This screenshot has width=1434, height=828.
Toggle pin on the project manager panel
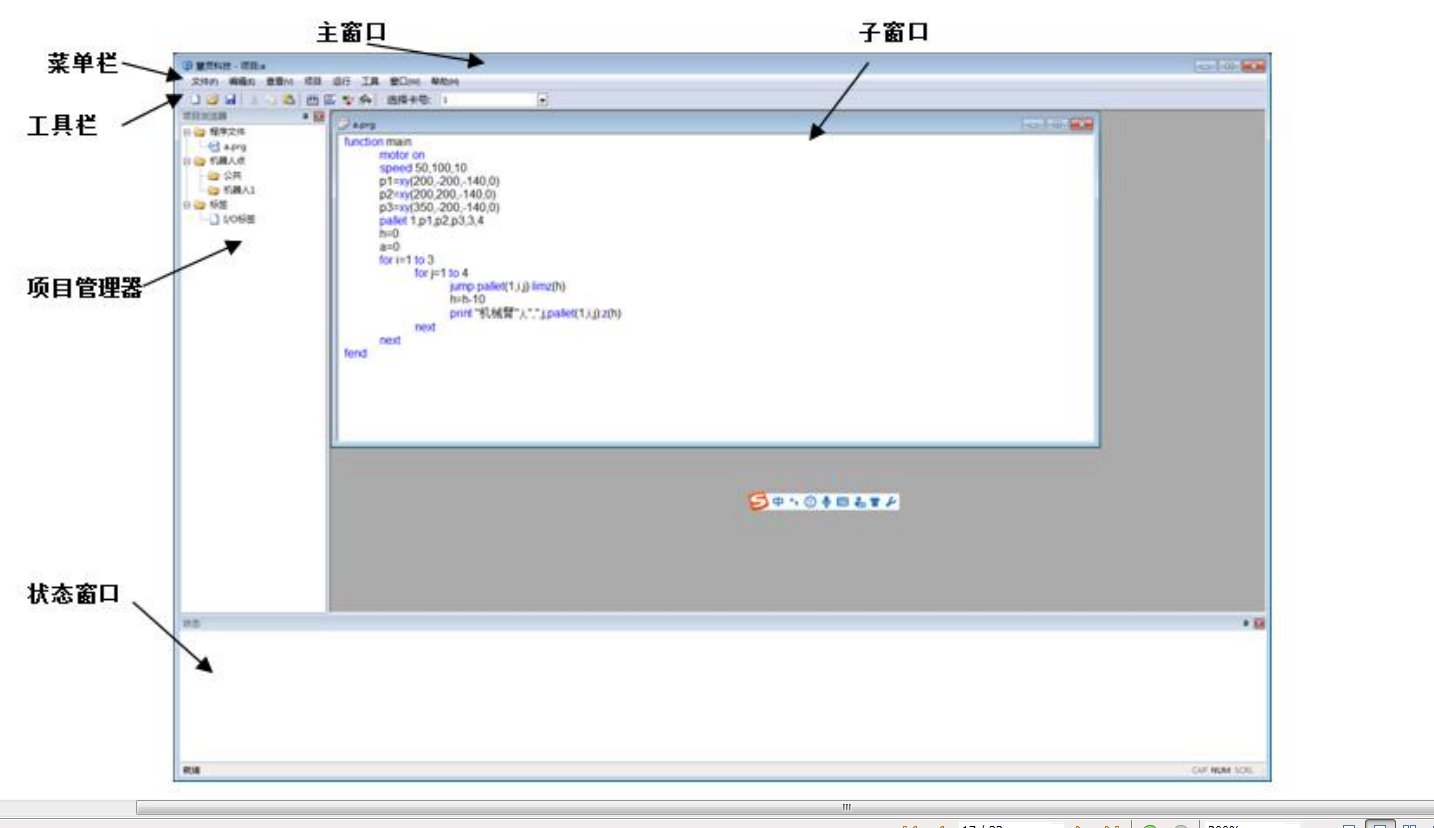pyautogui.click(x=306, y=116)
